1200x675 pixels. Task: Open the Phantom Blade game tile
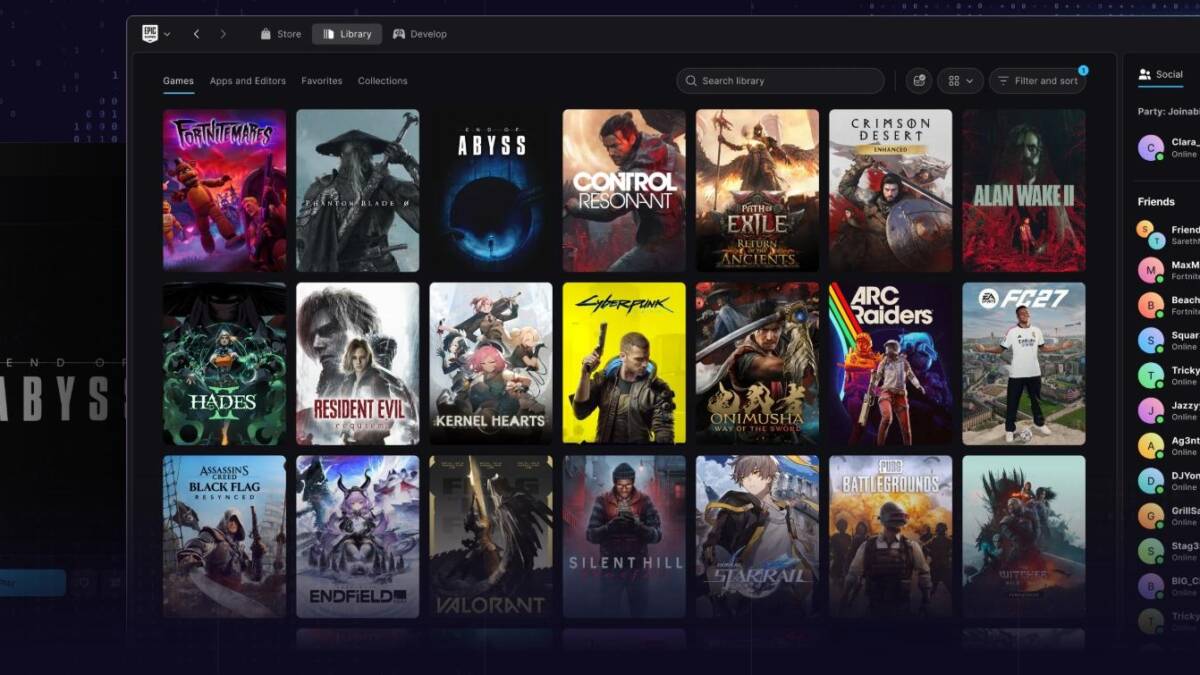358,190
